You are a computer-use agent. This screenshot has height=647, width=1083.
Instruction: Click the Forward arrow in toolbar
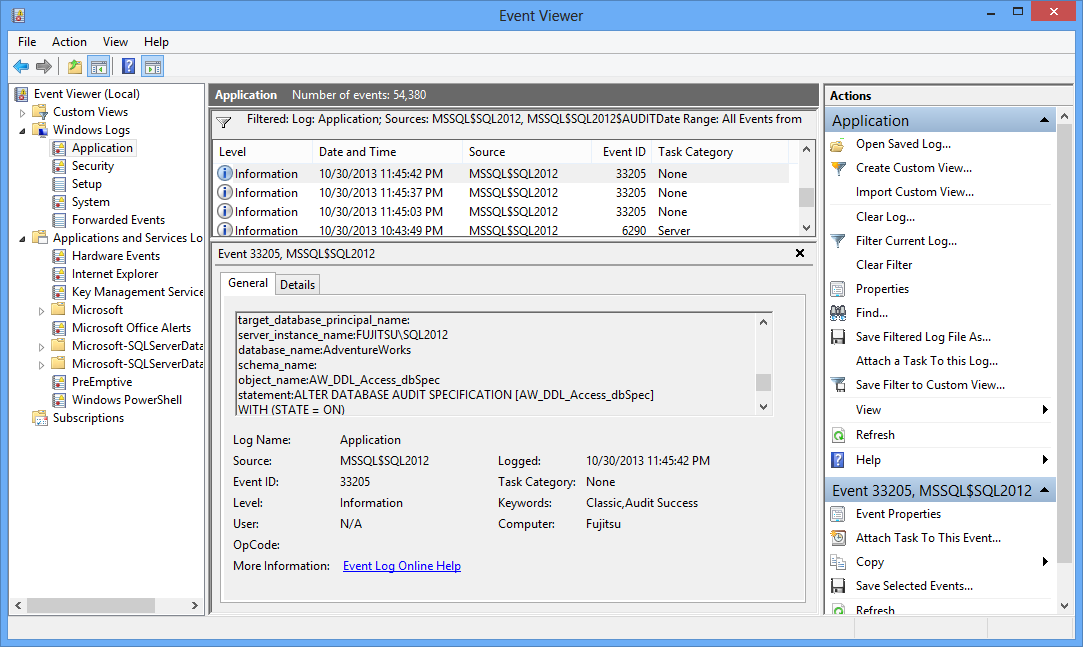point(44,67)
